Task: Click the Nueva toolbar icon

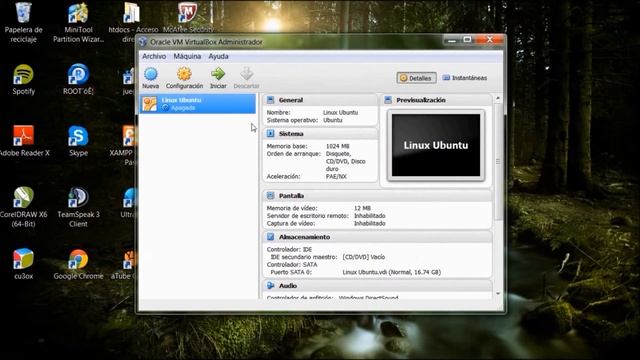Action: click(x=151, y=74)
